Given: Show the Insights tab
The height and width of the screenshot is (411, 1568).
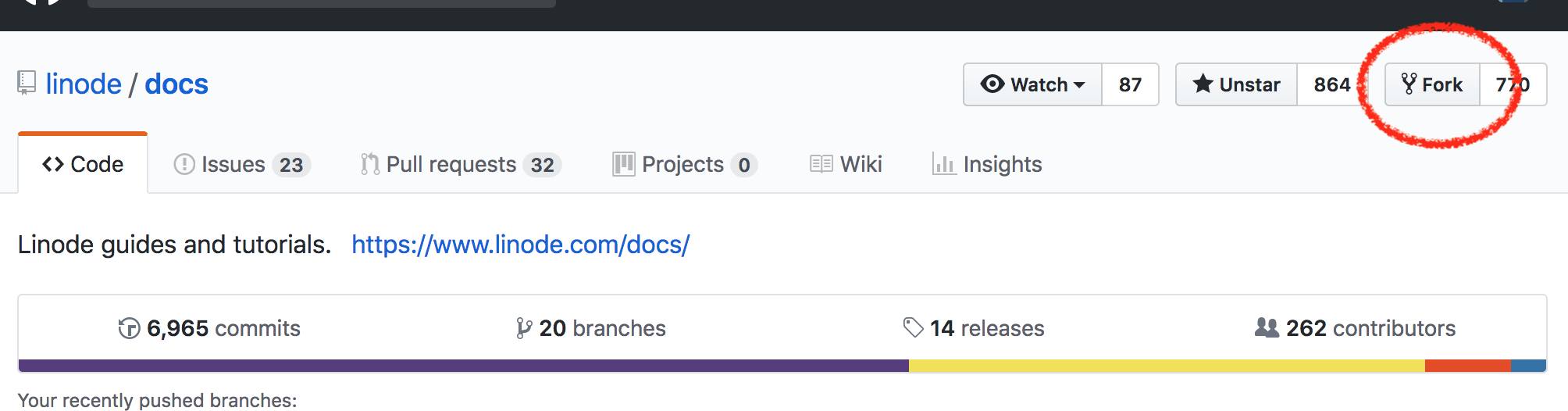Looking at the screenshot, I should coord(988,164).
